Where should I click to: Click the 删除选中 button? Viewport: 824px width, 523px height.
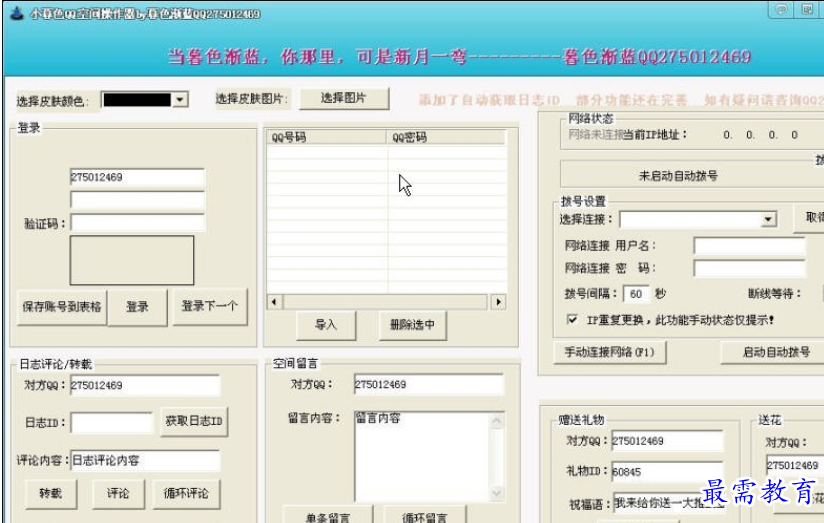413,325
